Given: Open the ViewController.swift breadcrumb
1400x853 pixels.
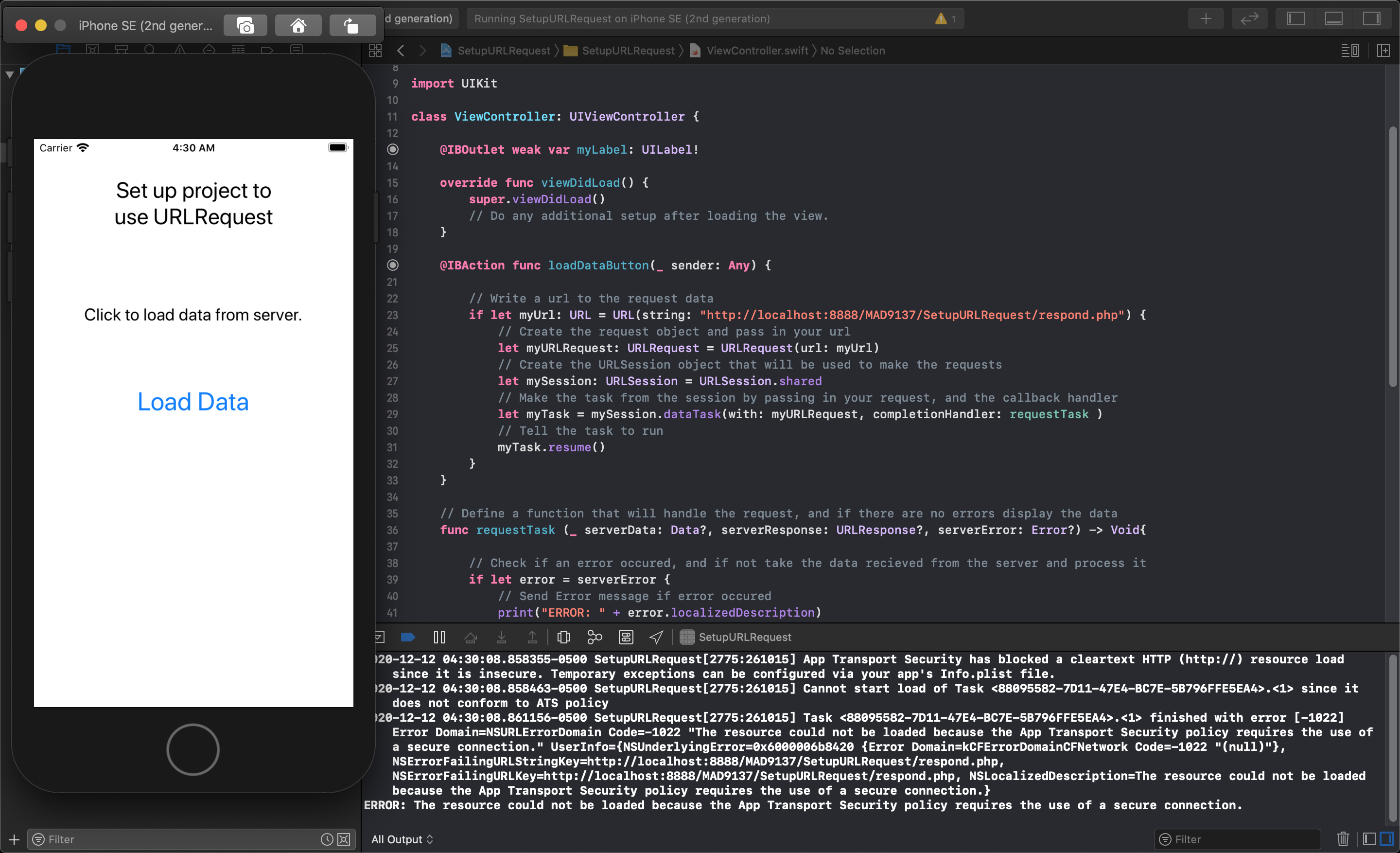Looking at the screenshot, I should click(x=749, y=51).
